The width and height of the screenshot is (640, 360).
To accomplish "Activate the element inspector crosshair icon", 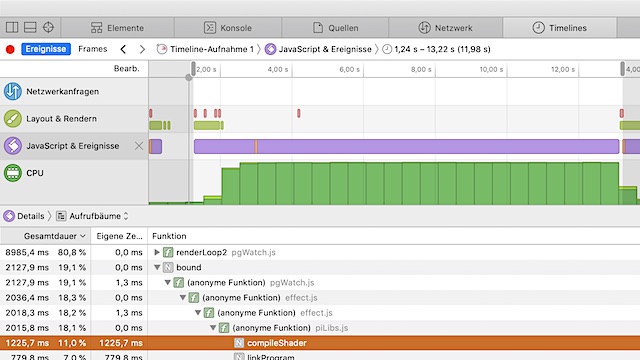I will pyautogui.click(x=48, y=27).
